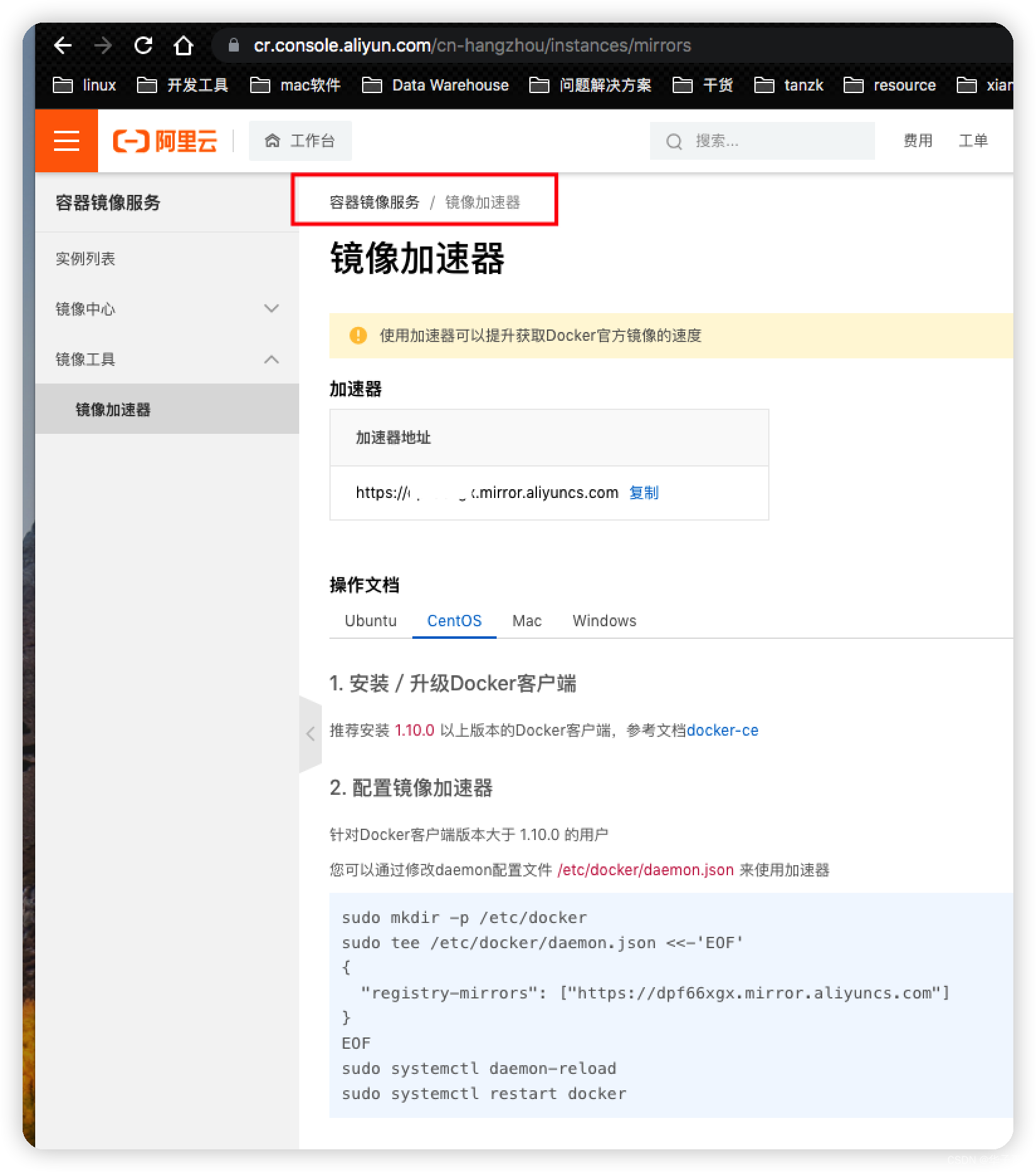Click the /etc/docker/daemon.json path text

tap(646, 870)
